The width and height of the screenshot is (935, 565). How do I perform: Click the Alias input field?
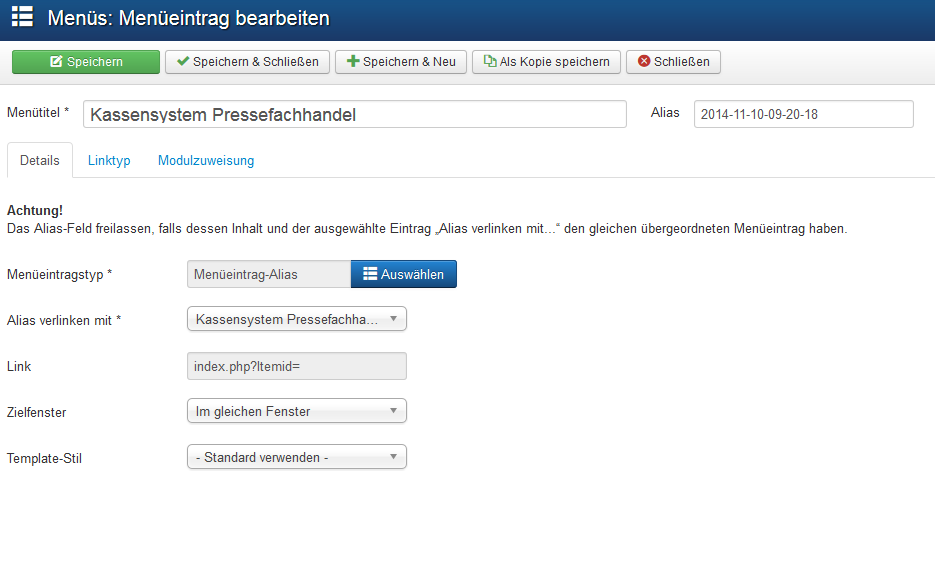pyautogui.click(x=804, y=114)
